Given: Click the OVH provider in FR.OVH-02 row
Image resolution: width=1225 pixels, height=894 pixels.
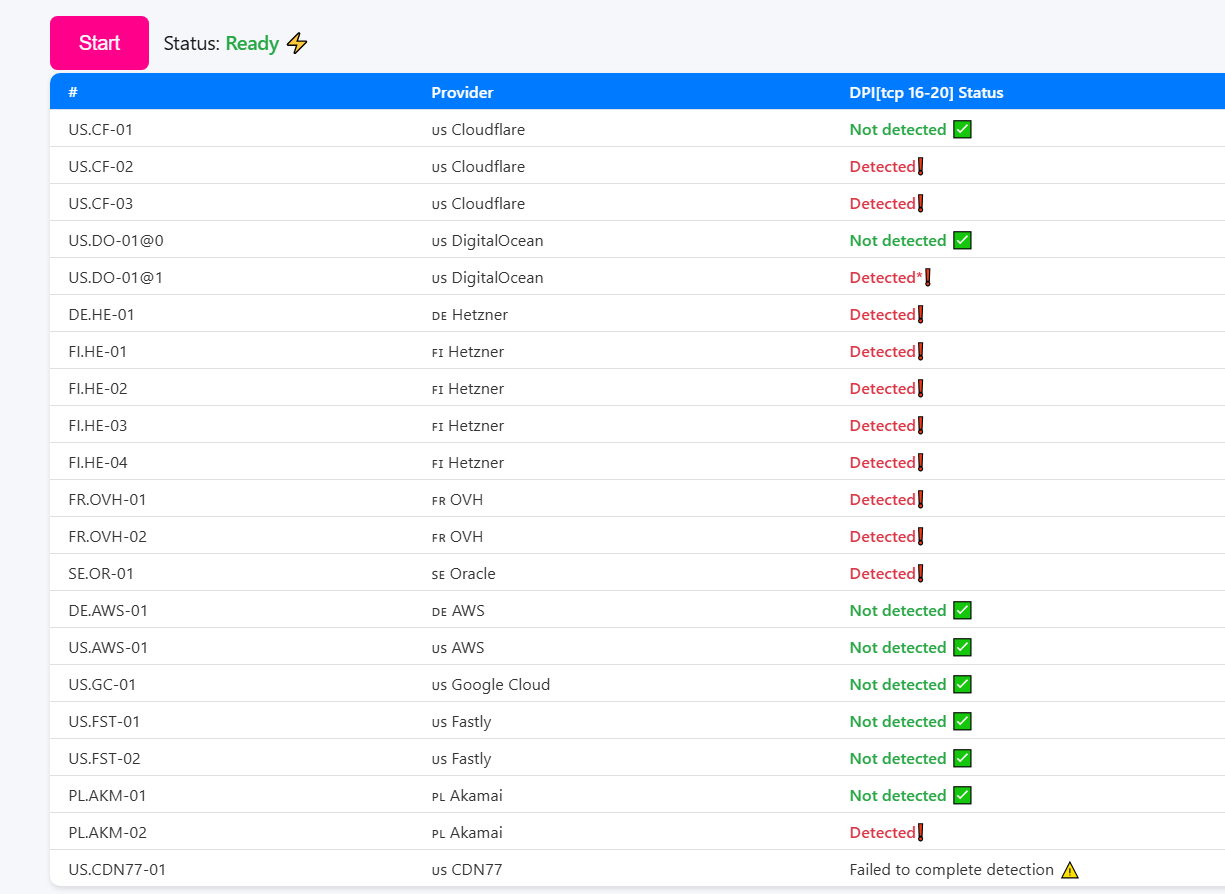Looking at the screenshot, I should coord(457,536).
